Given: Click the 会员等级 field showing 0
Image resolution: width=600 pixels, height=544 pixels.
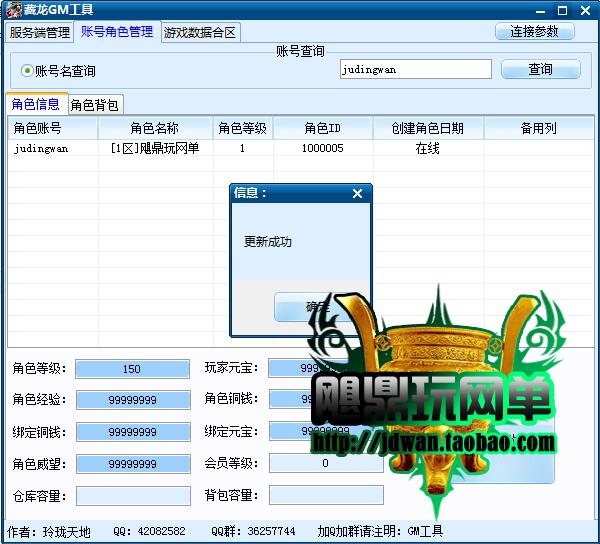Looking at the screenshot, I should click(x=326, y=463).
